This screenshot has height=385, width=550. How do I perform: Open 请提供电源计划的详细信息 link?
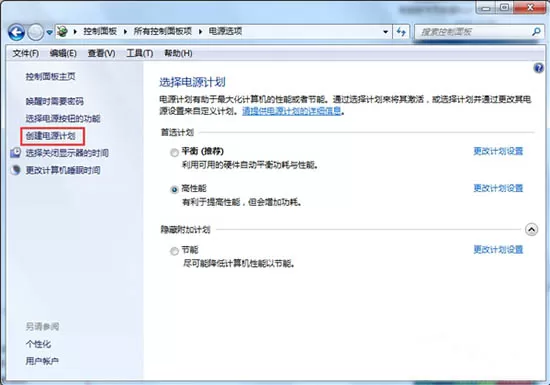(x=291, y=112)
